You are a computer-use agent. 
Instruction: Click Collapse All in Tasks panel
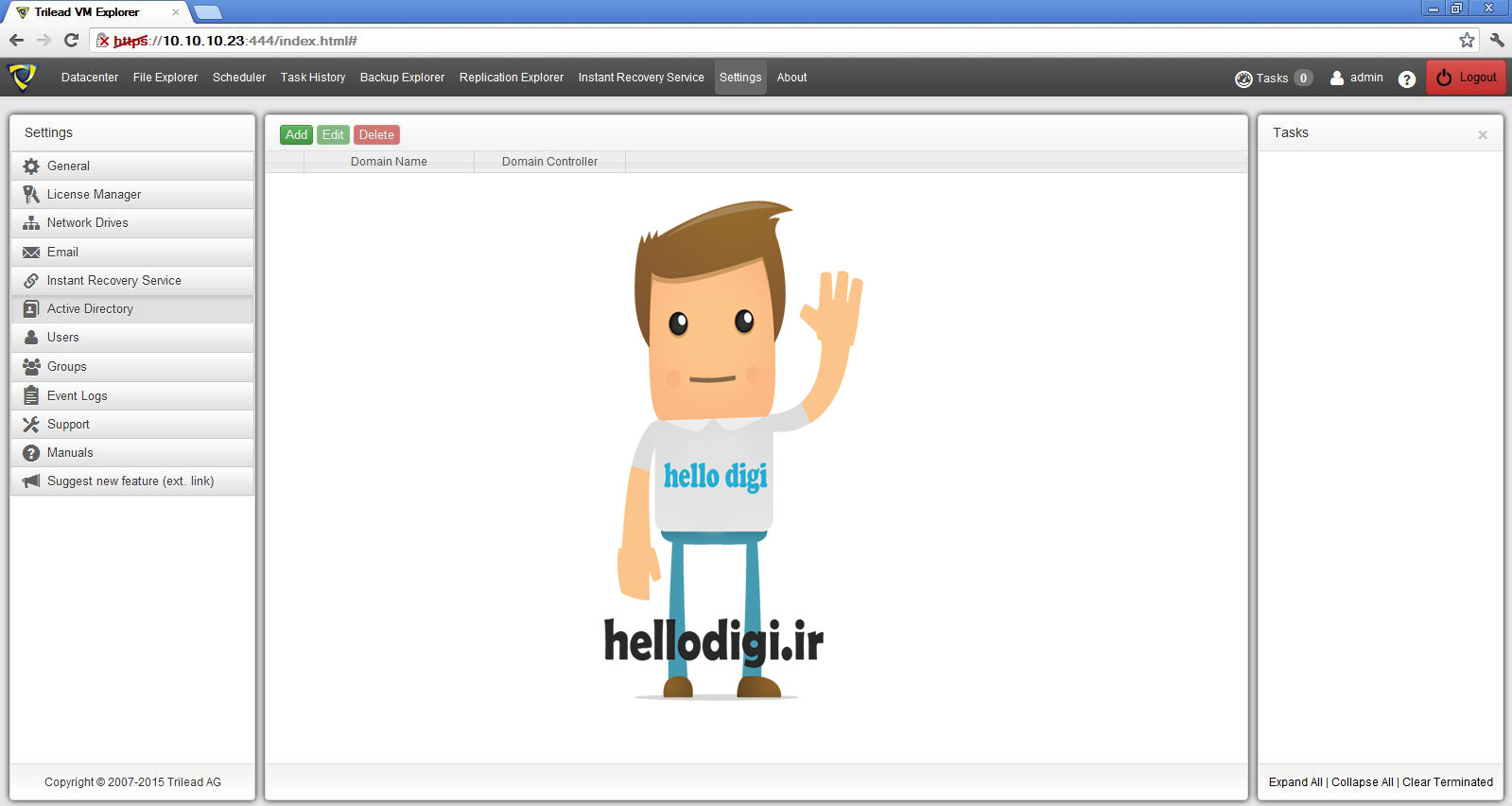[1363, 782]
